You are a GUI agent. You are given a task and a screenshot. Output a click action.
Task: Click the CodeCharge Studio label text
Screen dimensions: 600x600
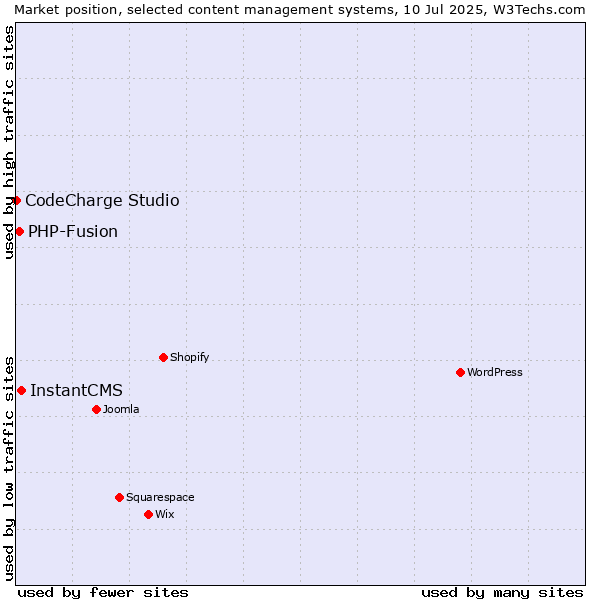102,201
